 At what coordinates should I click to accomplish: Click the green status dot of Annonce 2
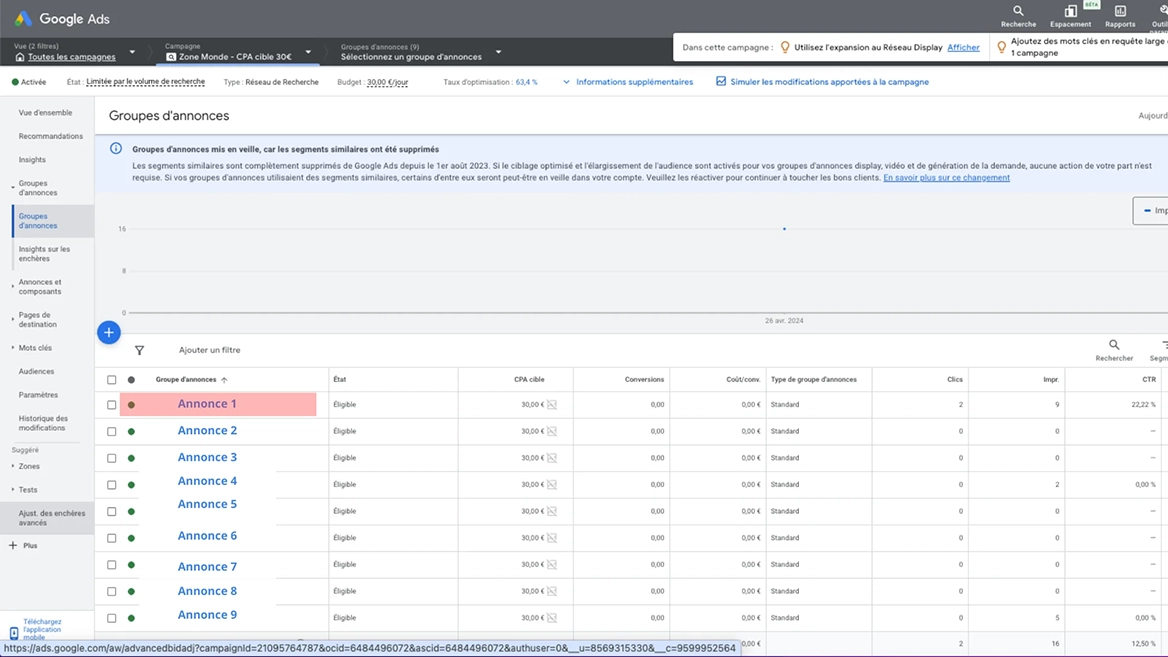point(131,431)
